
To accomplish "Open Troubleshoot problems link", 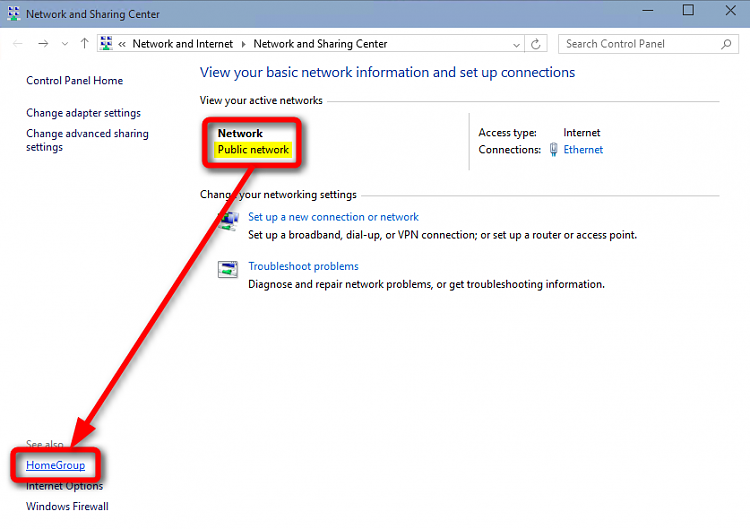I will pyautogui.click(x=303, y=266).
